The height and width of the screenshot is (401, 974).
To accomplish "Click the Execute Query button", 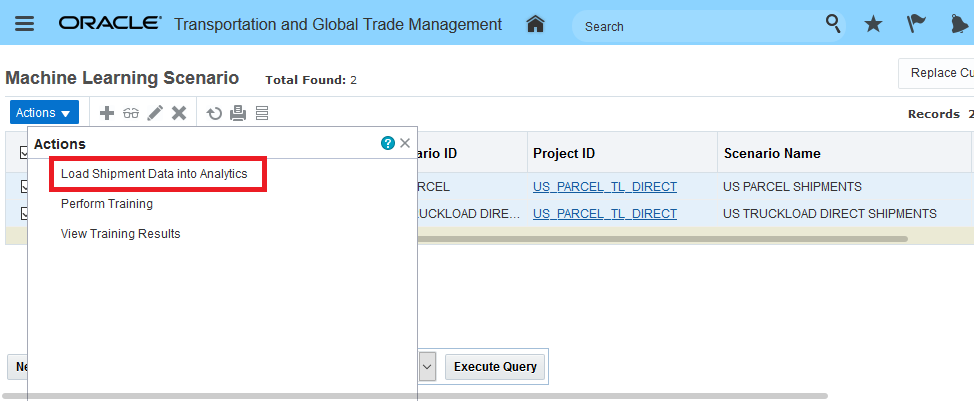I will pos(495,366).
